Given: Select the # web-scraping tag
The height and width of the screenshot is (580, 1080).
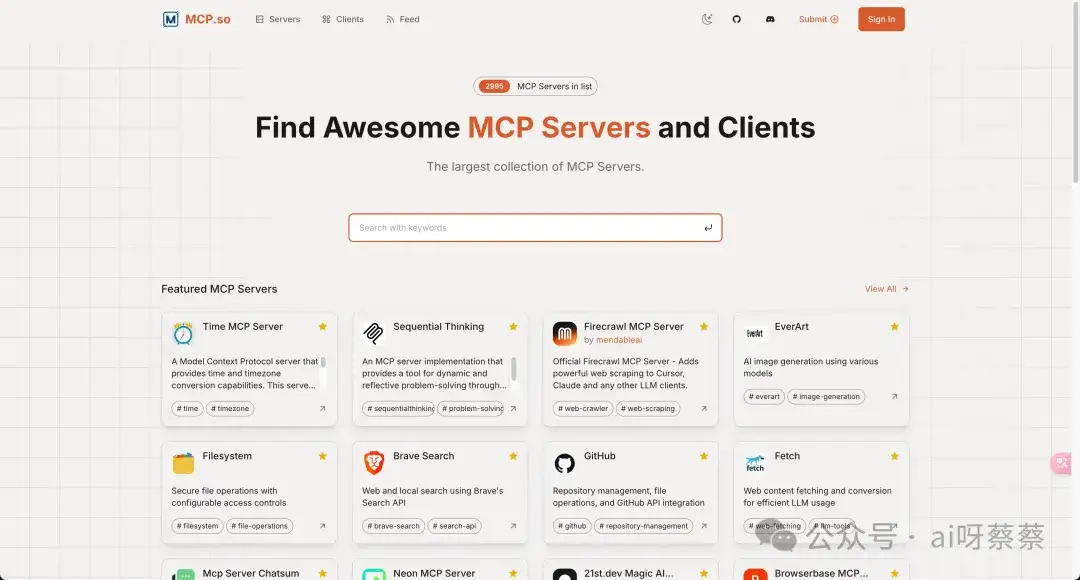Looking at the screenshot, I should (x=647, y=408).
